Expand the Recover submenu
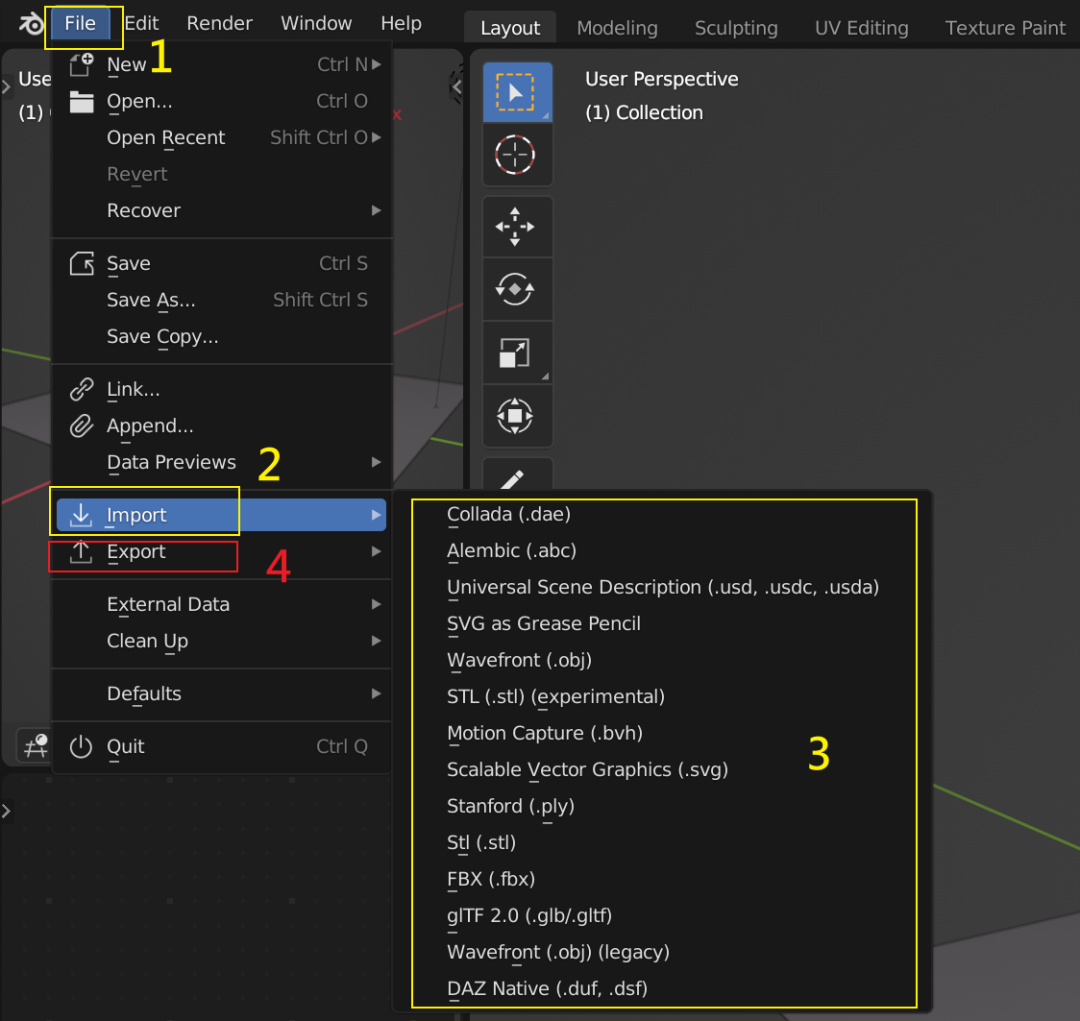Image resolution: width=1080 pixels, height=1021 pixels. point(222,210)
